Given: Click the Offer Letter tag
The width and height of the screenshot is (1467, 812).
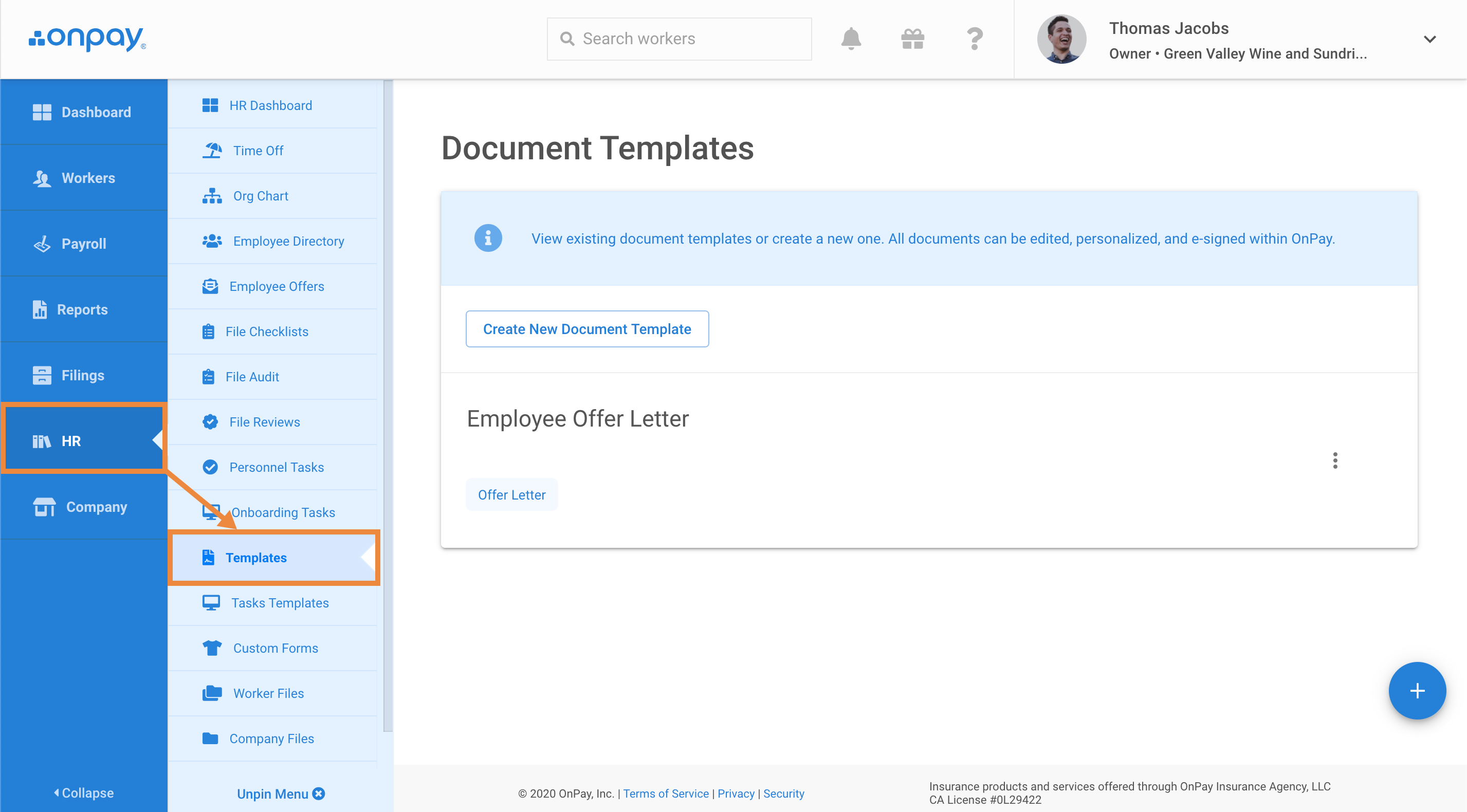Looking at the screenshot, I should (x=511, y=494).
